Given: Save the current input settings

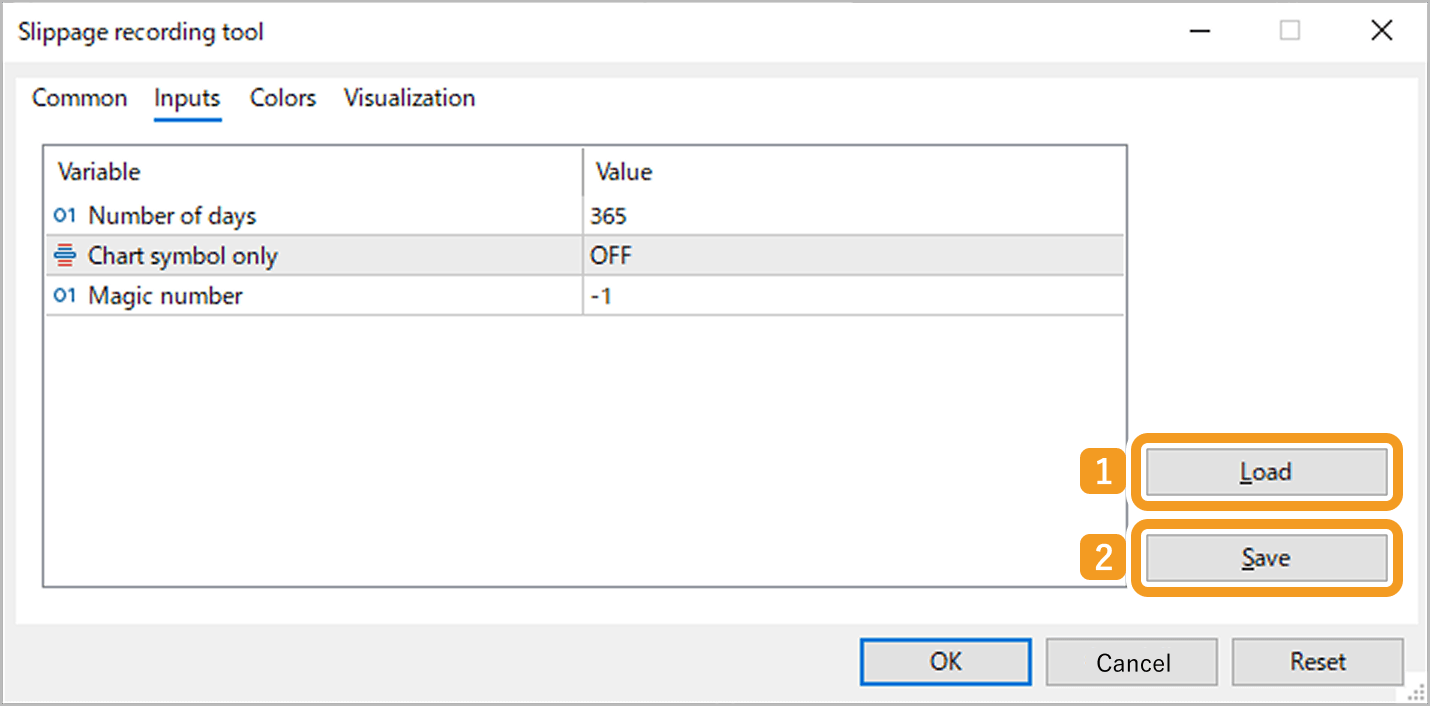Looking at the screenshot, I should tap(1266, 558).
